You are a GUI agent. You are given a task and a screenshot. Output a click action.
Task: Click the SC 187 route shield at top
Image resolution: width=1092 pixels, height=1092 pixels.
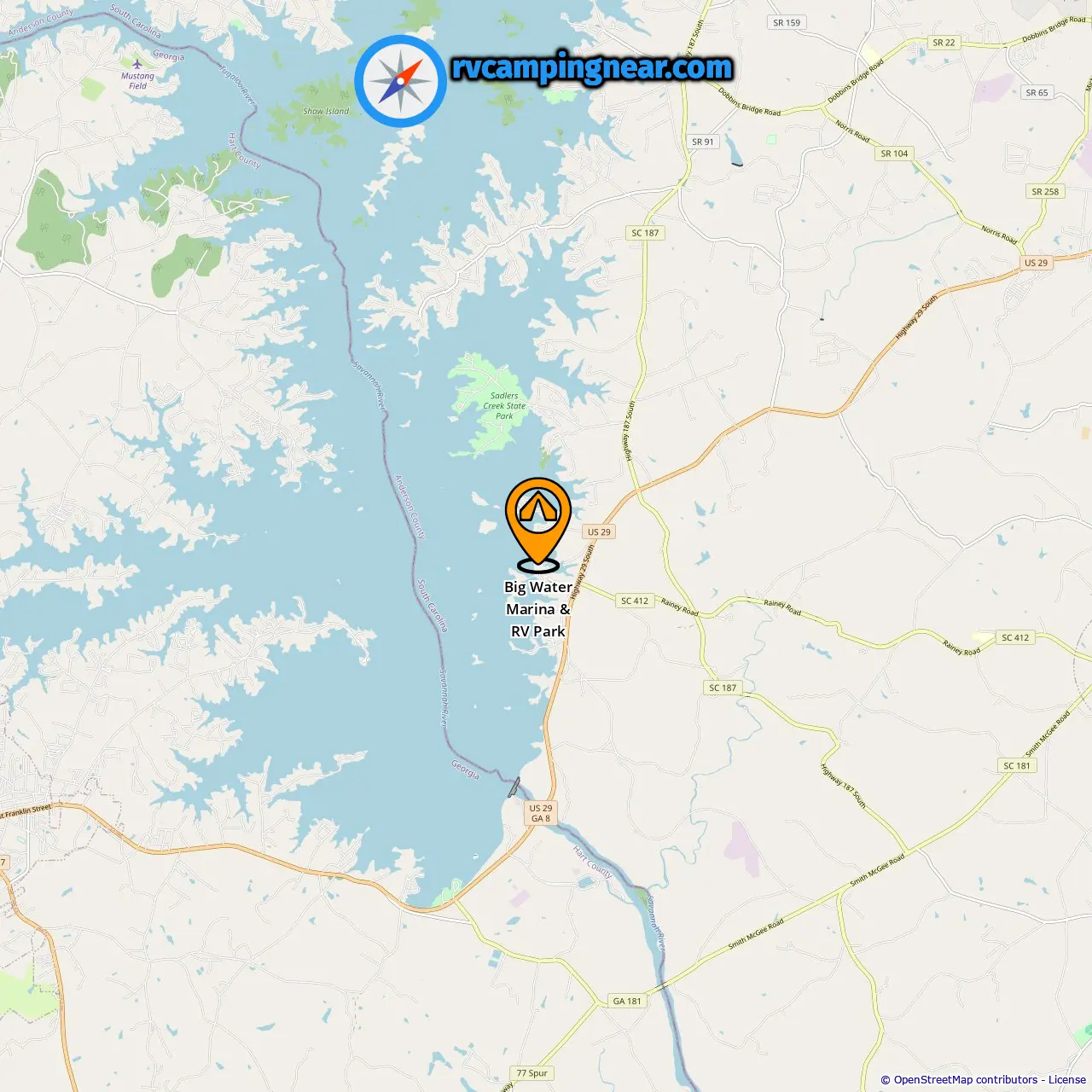[645, 233]
